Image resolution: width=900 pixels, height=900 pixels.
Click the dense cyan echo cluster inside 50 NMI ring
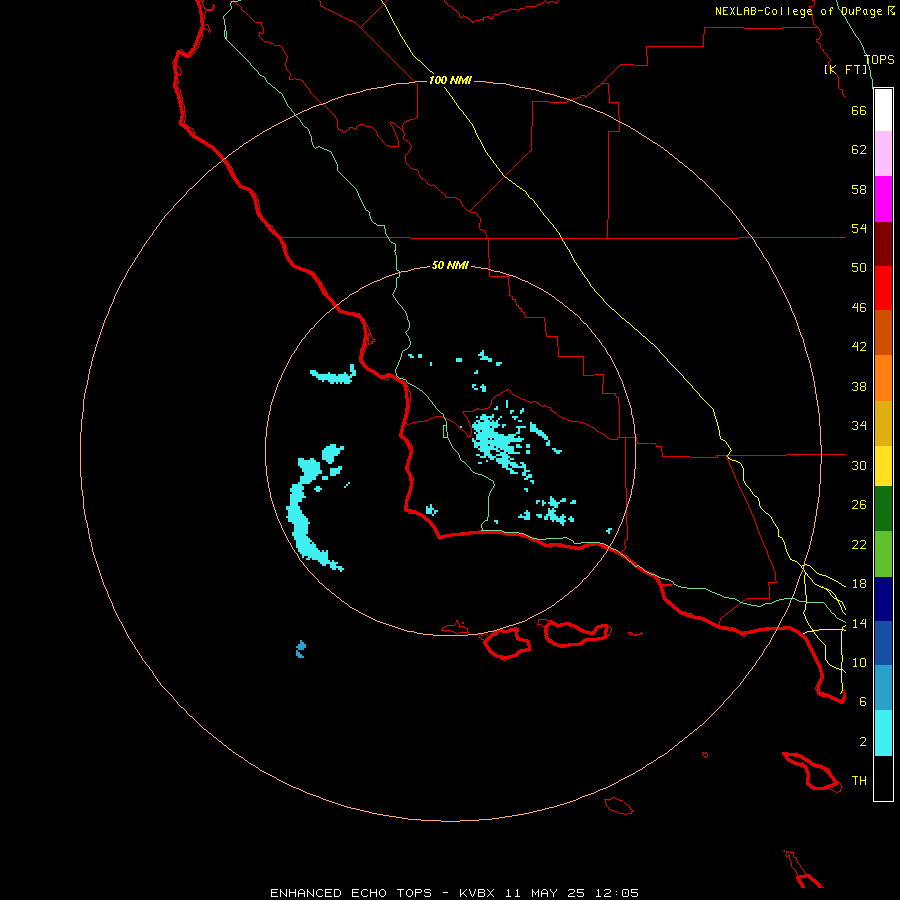point(498,442)
